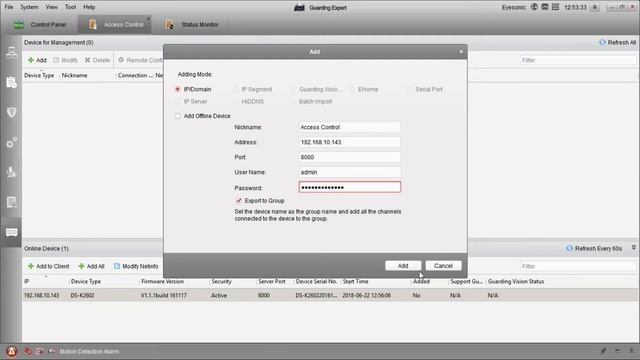
Task: Switch to the Access Control tab
Action: pos(116,24)
